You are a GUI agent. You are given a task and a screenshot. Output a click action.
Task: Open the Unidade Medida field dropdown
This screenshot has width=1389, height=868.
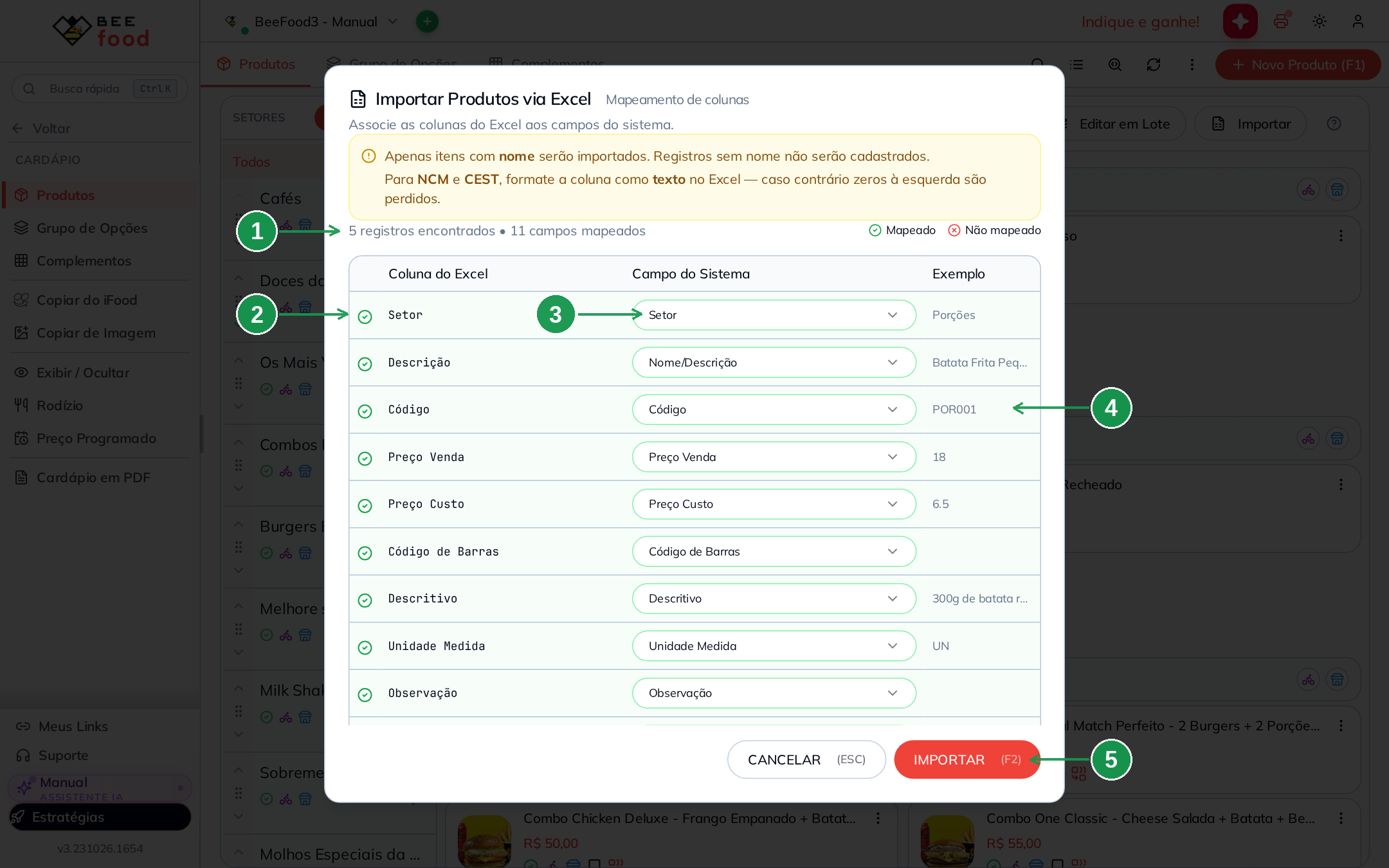(774, 646)
